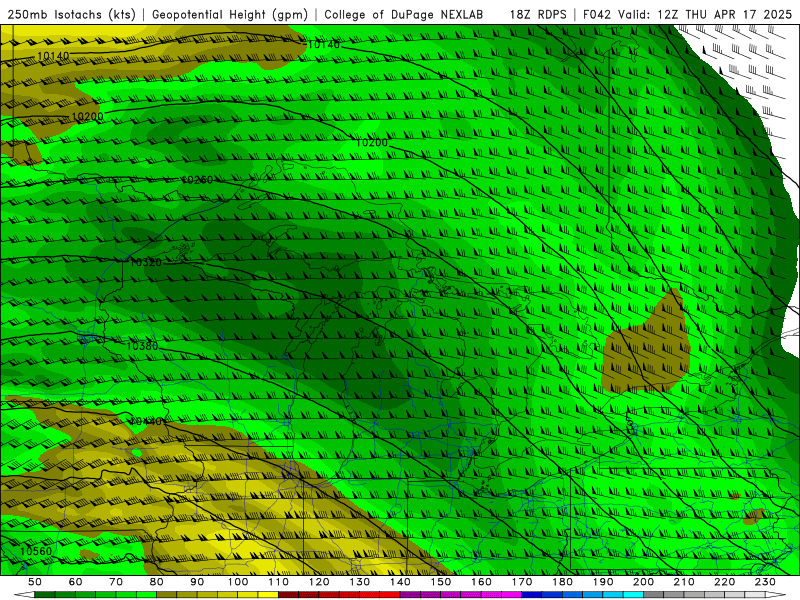
Task: Click the color bar value 220
Action: tap(724, 582)
